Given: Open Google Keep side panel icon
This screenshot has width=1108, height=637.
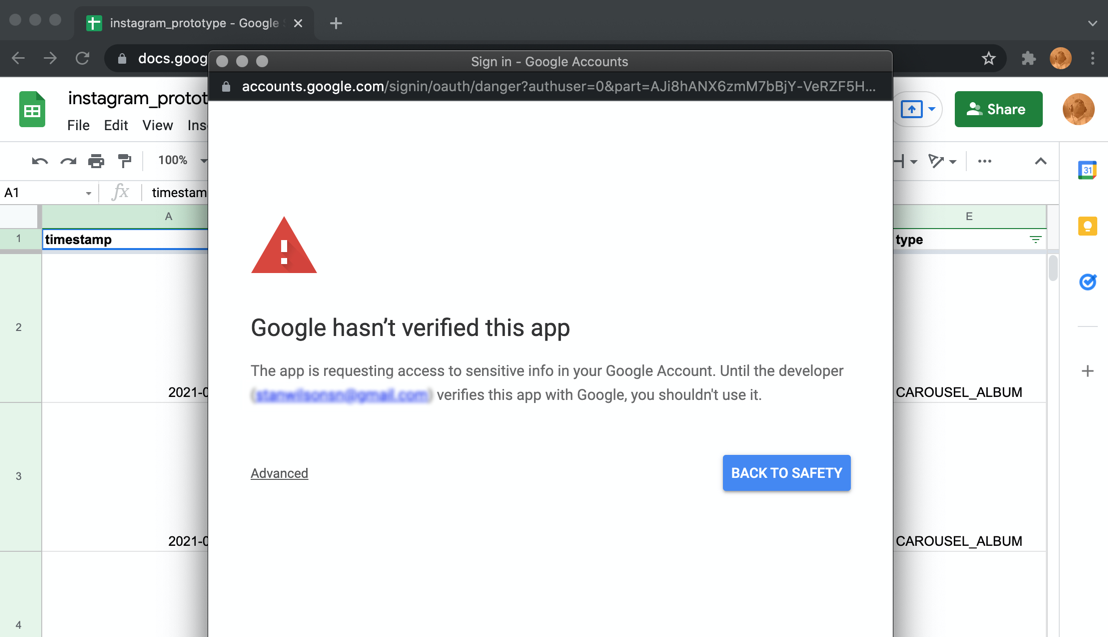Looking at the screenshot, I should [x=1087, y=227].
